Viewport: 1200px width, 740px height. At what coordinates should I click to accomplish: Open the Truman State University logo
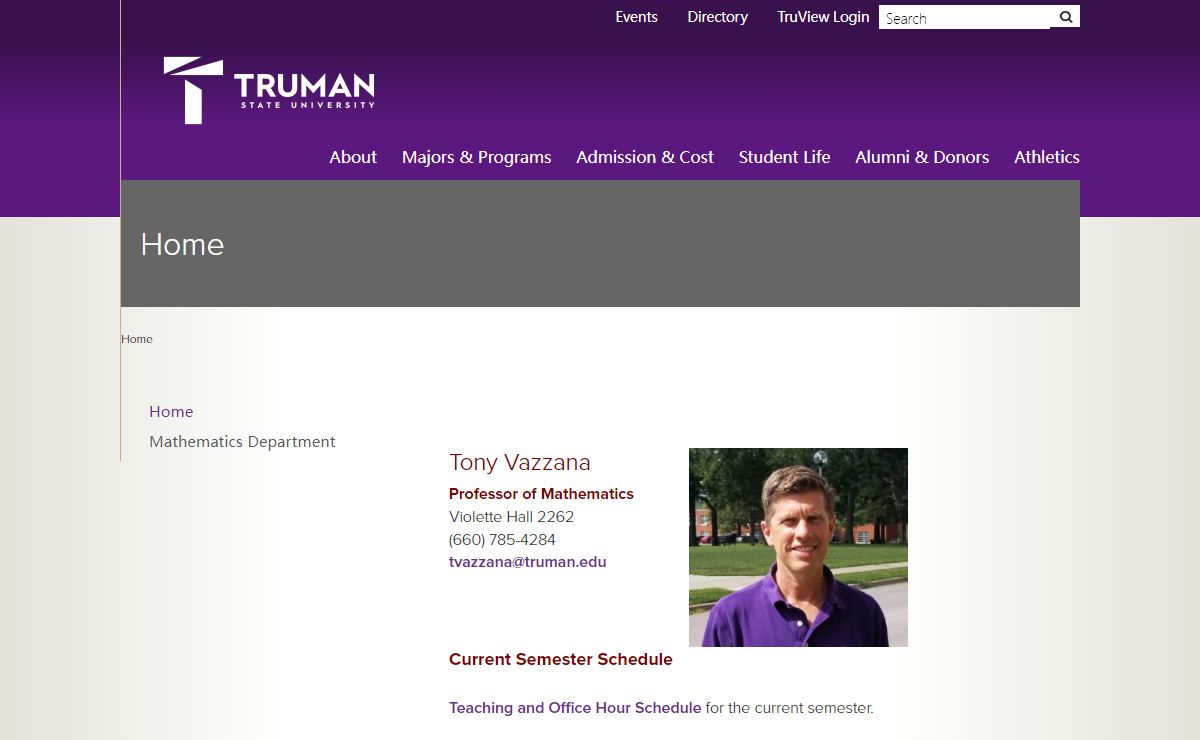pos(269,90)
